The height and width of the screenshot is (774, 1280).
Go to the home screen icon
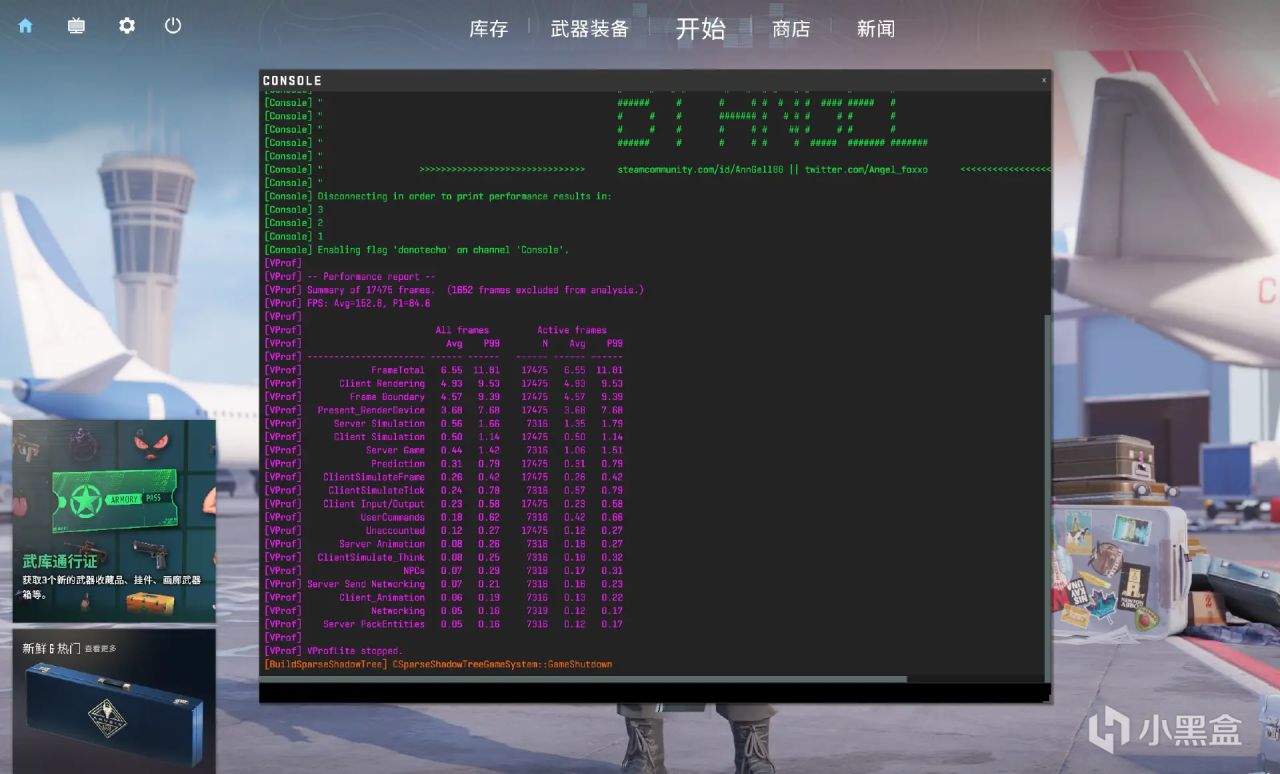[x=25, y=26]
